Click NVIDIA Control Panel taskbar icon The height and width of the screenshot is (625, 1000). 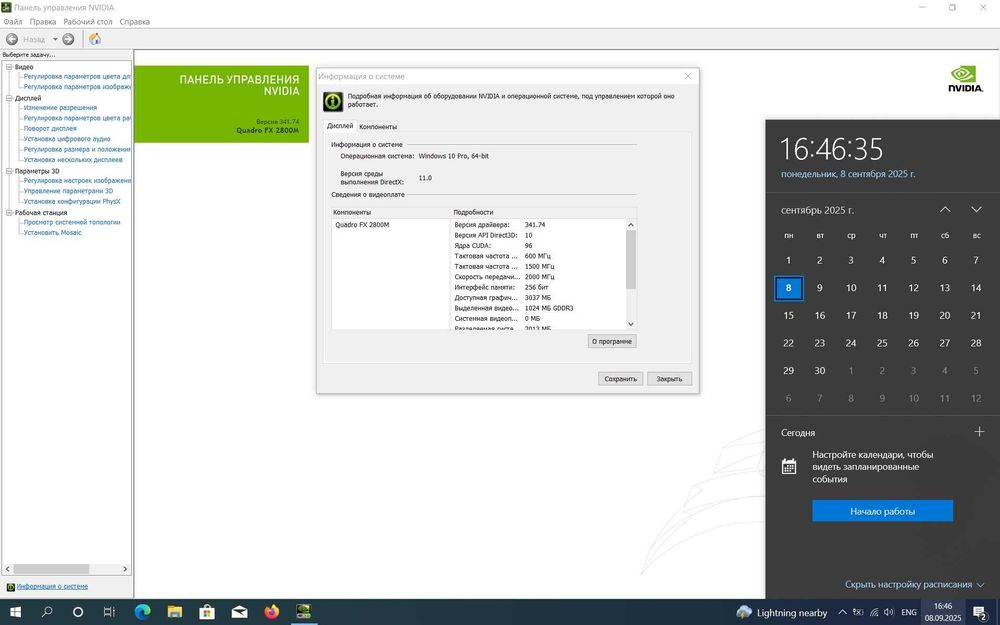click(x=304, y=612)
